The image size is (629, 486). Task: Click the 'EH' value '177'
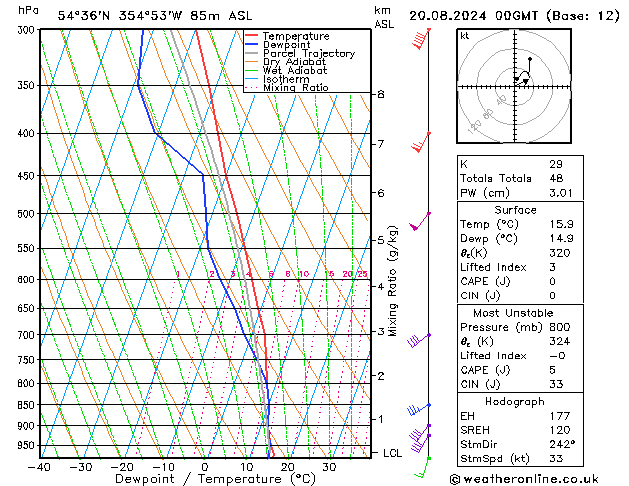click(x=560, y=416)
